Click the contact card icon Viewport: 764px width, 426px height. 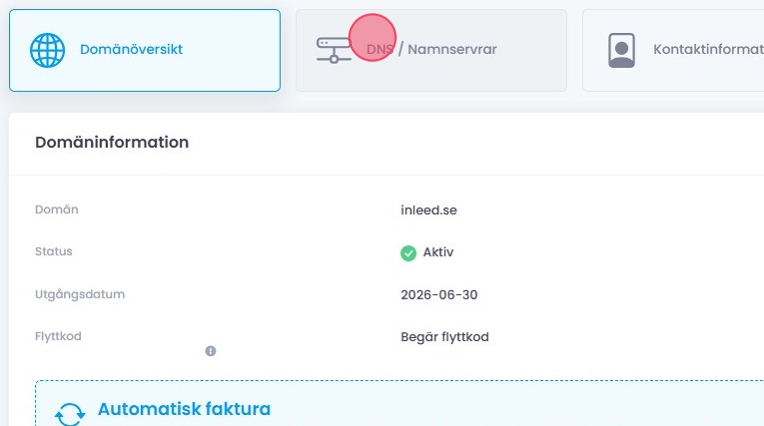tap(621, 50)
